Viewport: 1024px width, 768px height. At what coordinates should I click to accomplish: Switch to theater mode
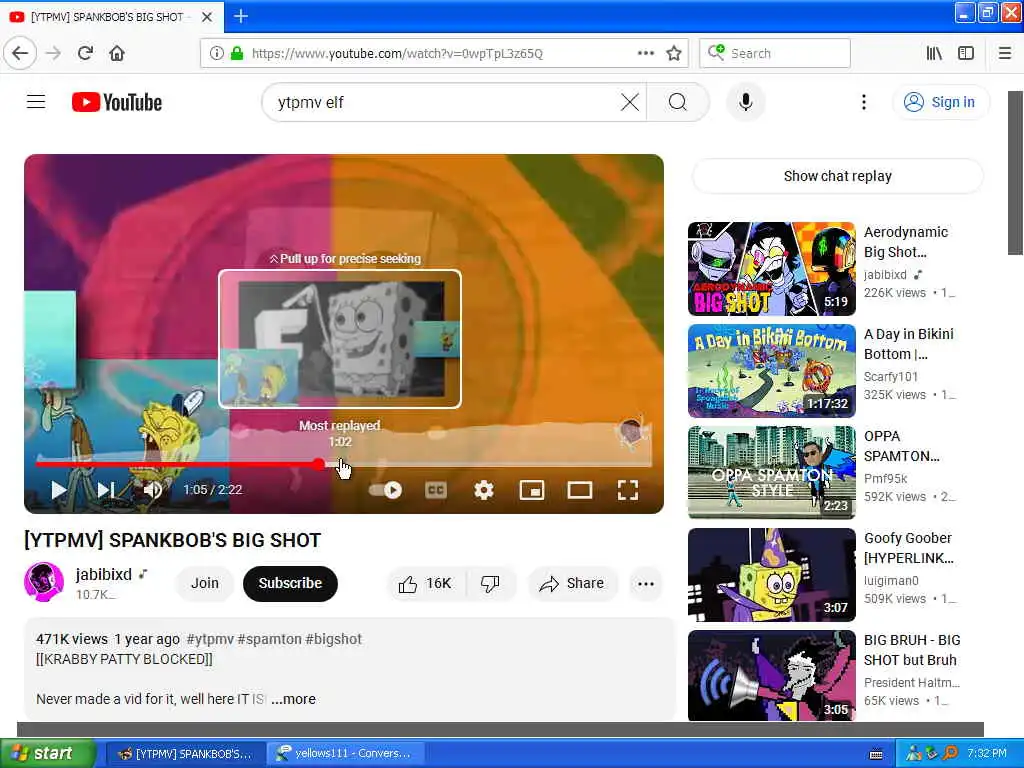click(x=580, y=490)
